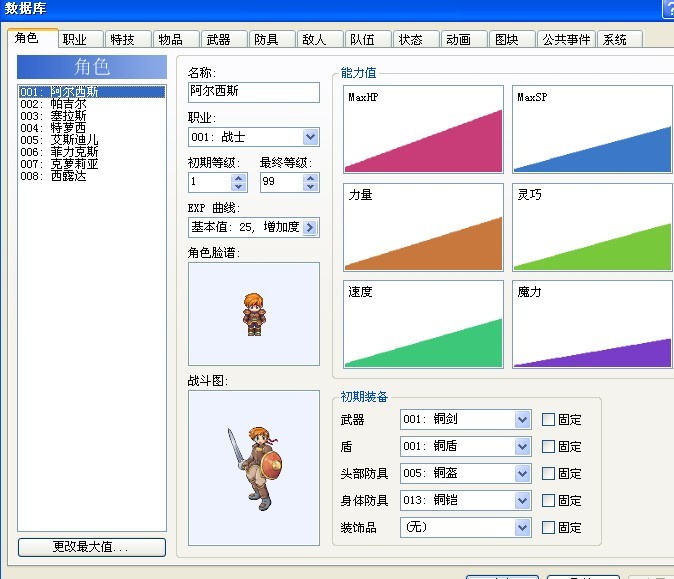The width and height of the screenshot is (674, 579).
Task: Increase 初期等级 with the up arrow
Action: (239, 178)
